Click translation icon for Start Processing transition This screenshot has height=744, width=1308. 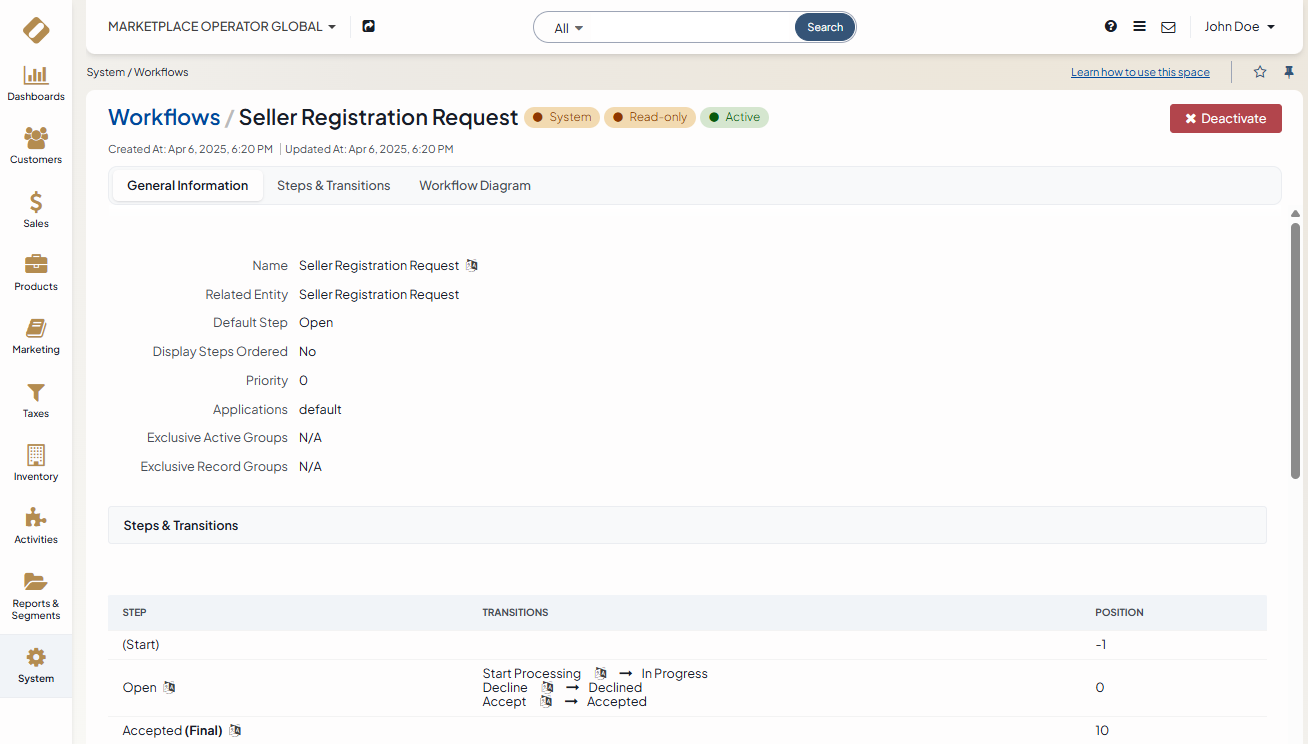tap(600, 674)
